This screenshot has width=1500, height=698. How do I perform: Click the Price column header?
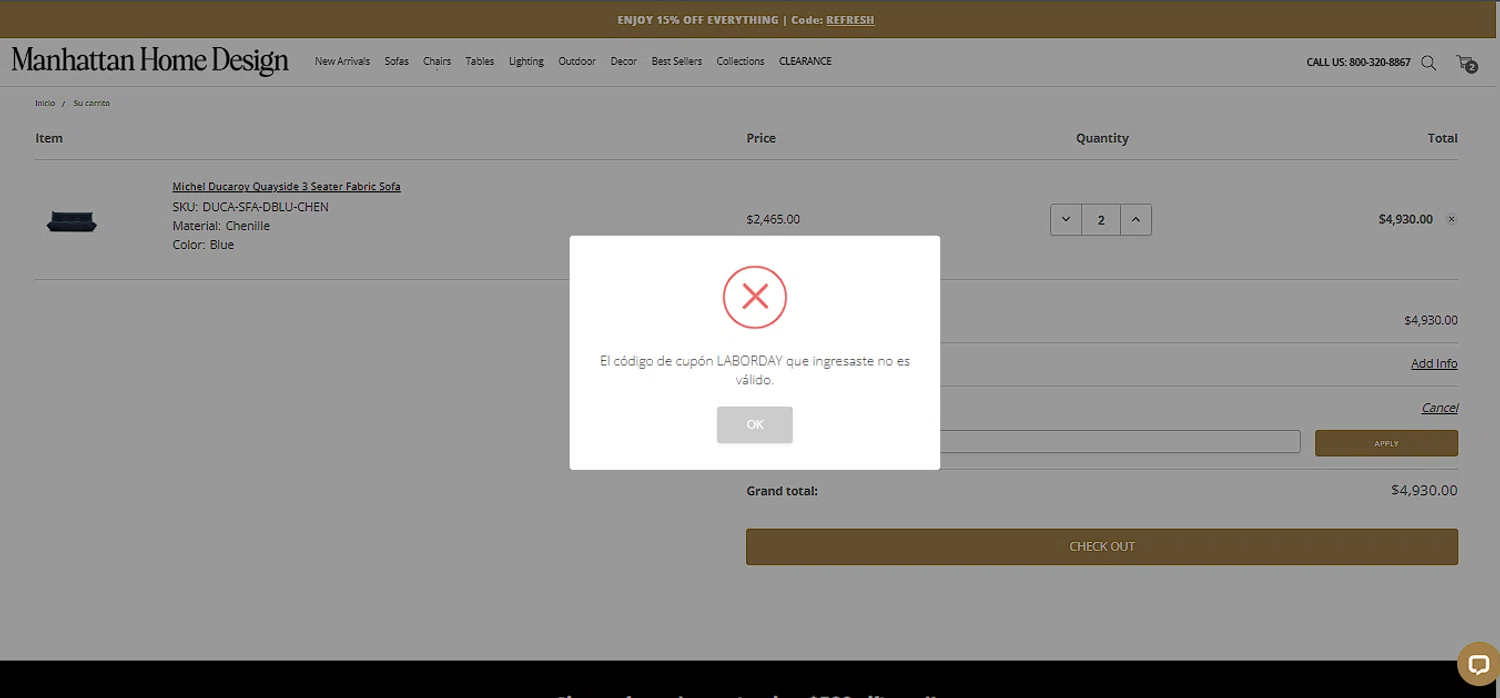761,138
